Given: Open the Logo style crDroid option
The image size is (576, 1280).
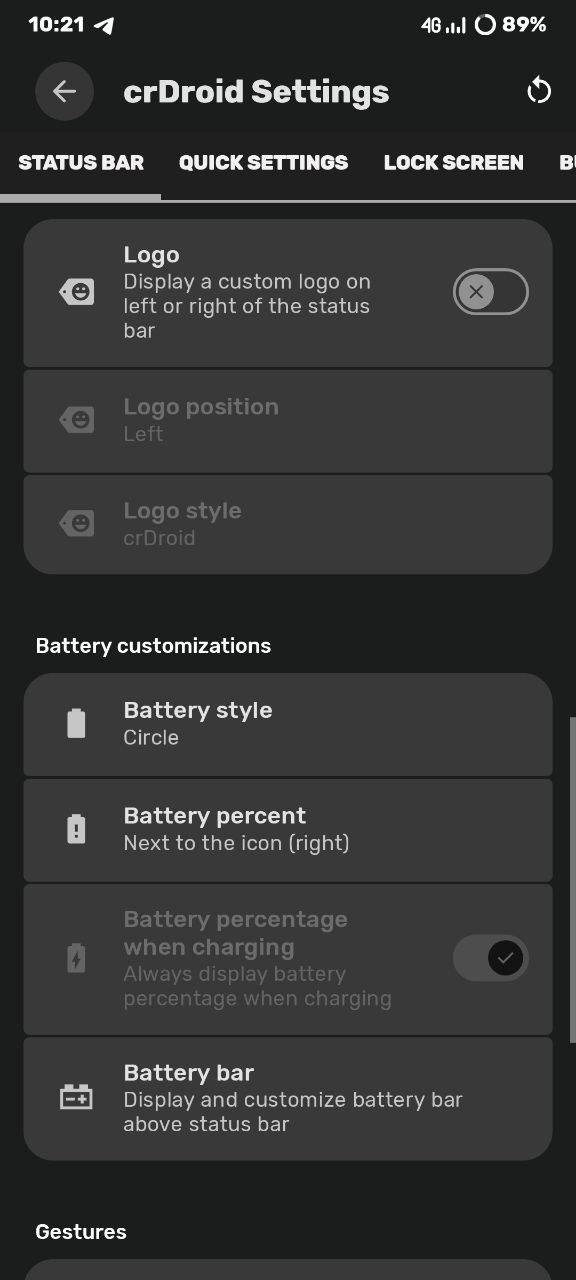Looking at the screenshot, I should coord(288,524).
